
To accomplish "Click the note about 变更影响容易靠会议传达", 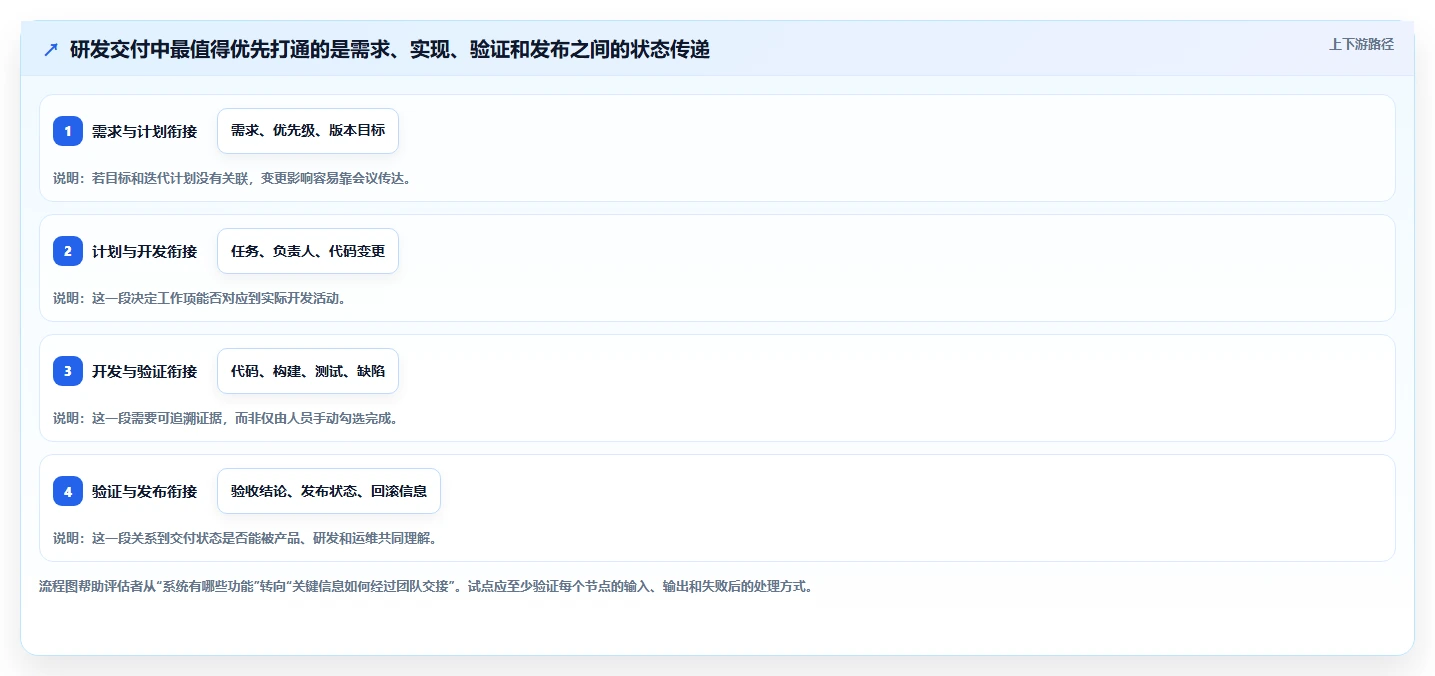I will click(x=232, y=178).
